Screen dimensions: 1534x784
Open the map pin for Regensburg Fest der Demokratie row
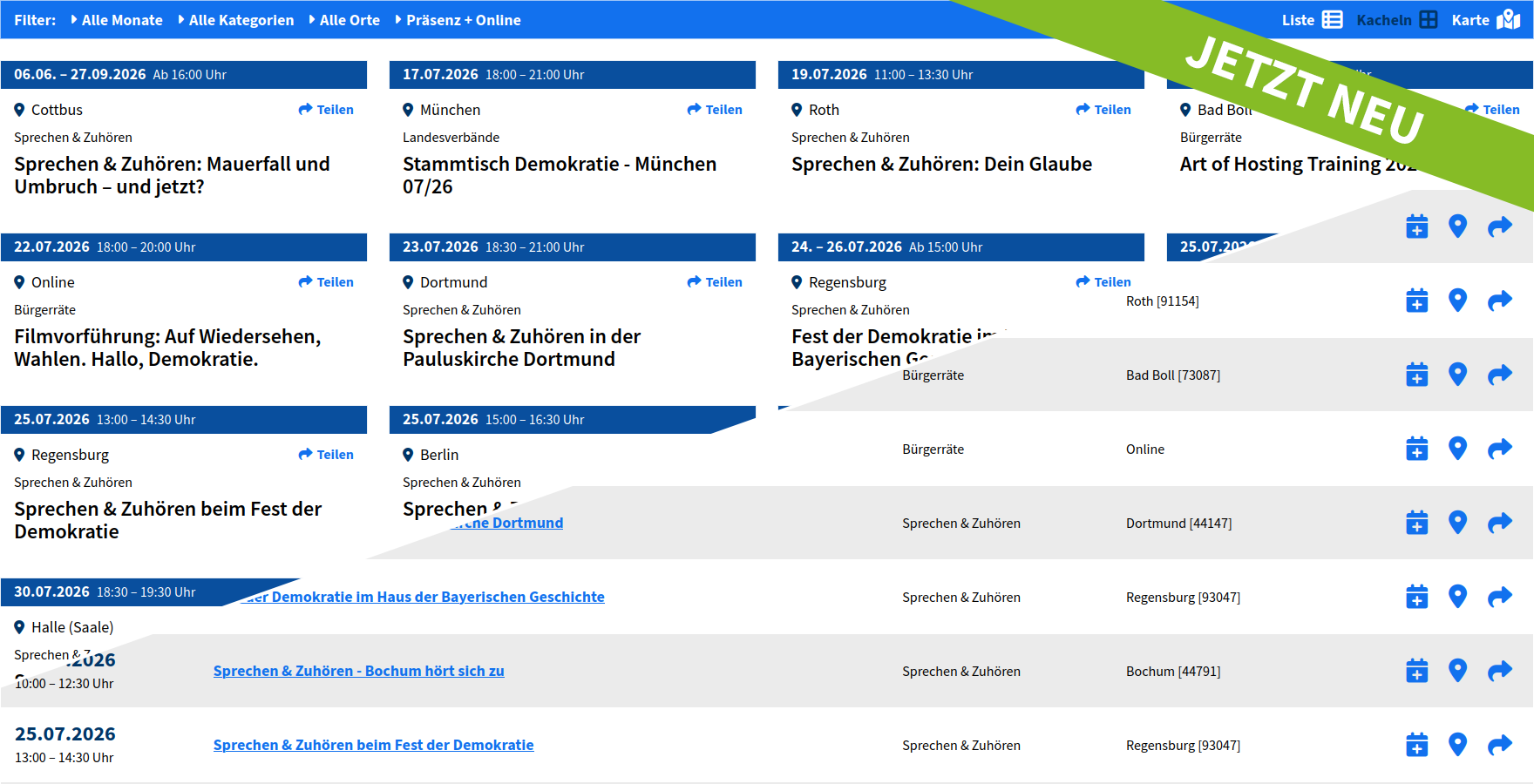click(1457, 597)
